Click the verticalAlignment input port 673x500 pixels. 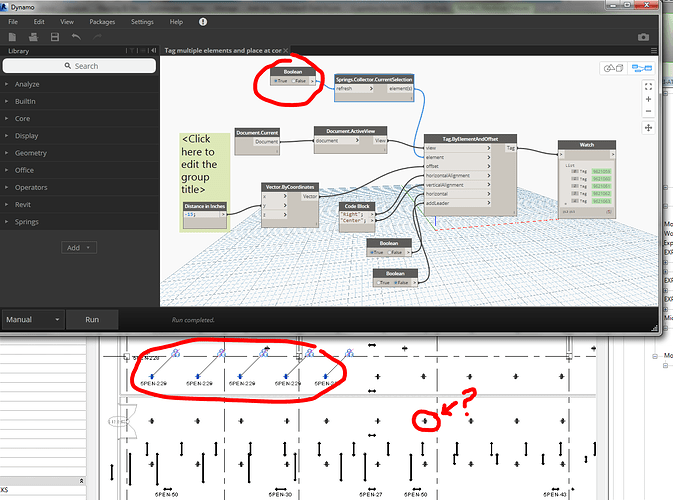(x=457, y=185)
